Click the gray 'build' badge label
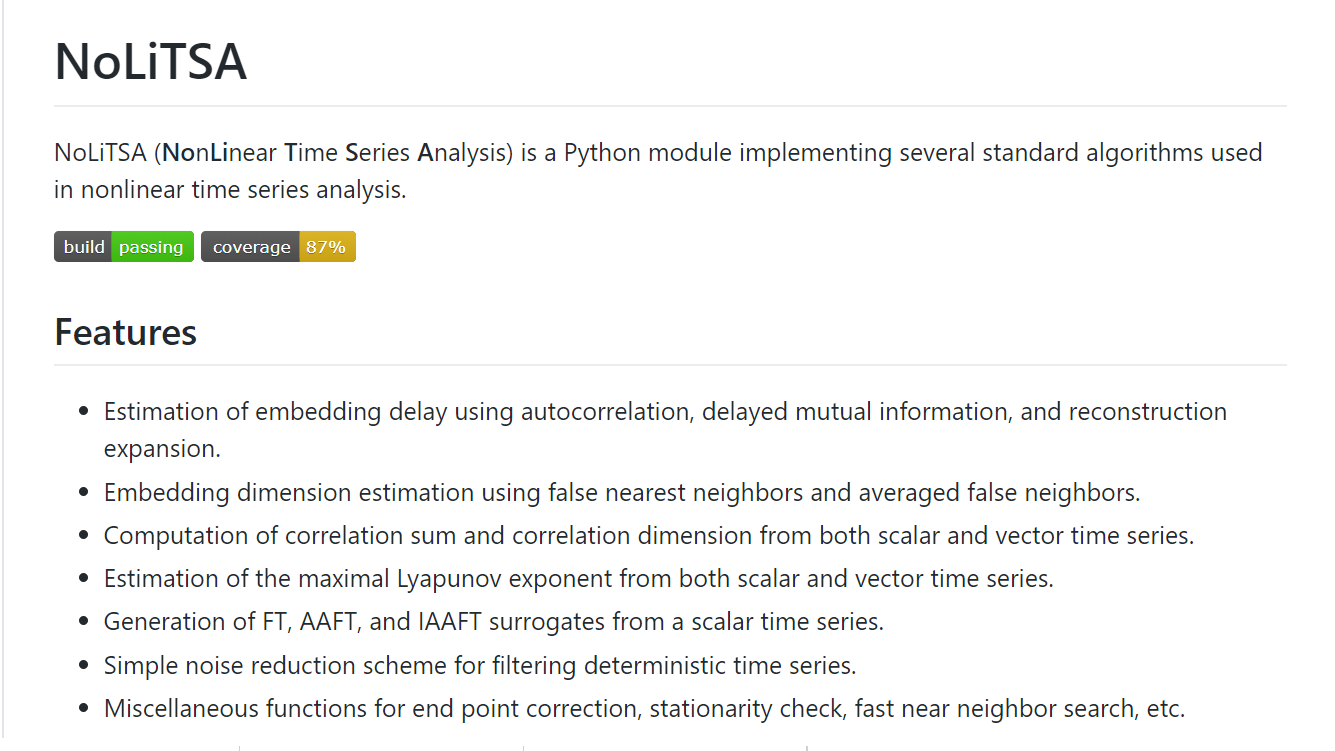 (x=83, y=247)
